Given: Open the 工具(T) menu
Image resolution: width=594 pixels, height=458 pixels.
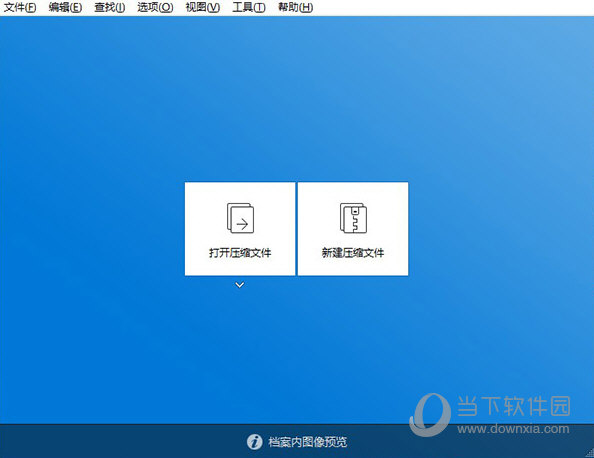Looking at the screenshot, I should click(249, 7).
